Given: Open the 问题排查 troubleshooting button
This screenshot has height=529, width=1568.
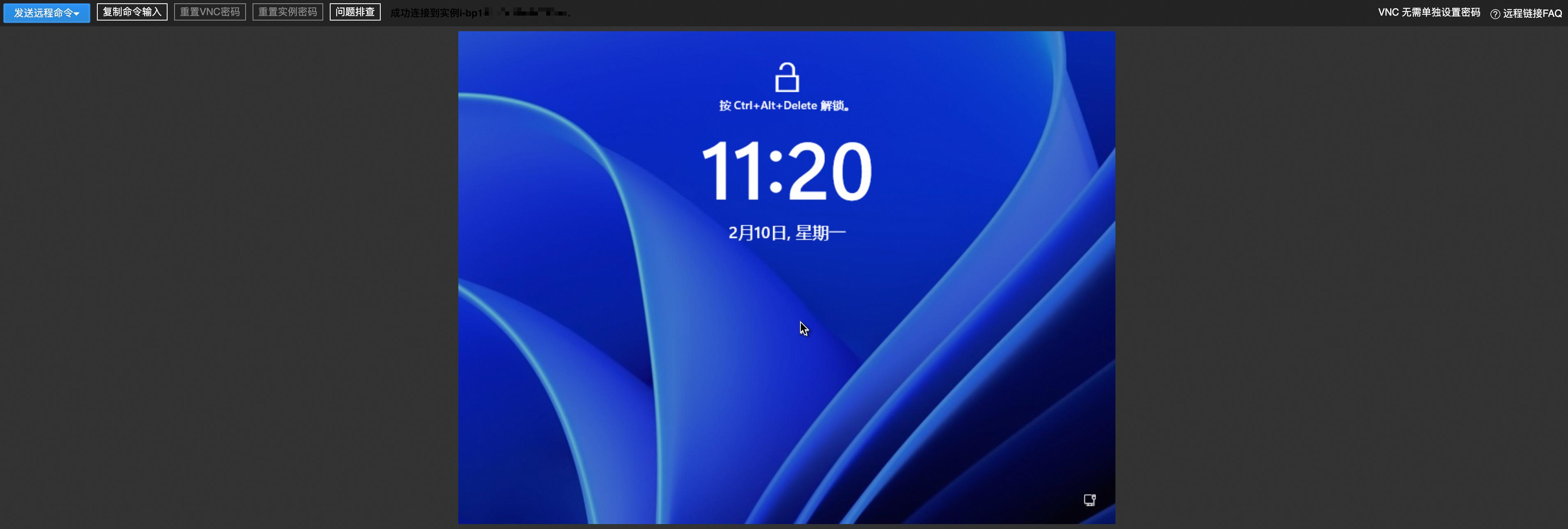Looking at the screenshot, I should pyautogui.click(x=355, y=12).
